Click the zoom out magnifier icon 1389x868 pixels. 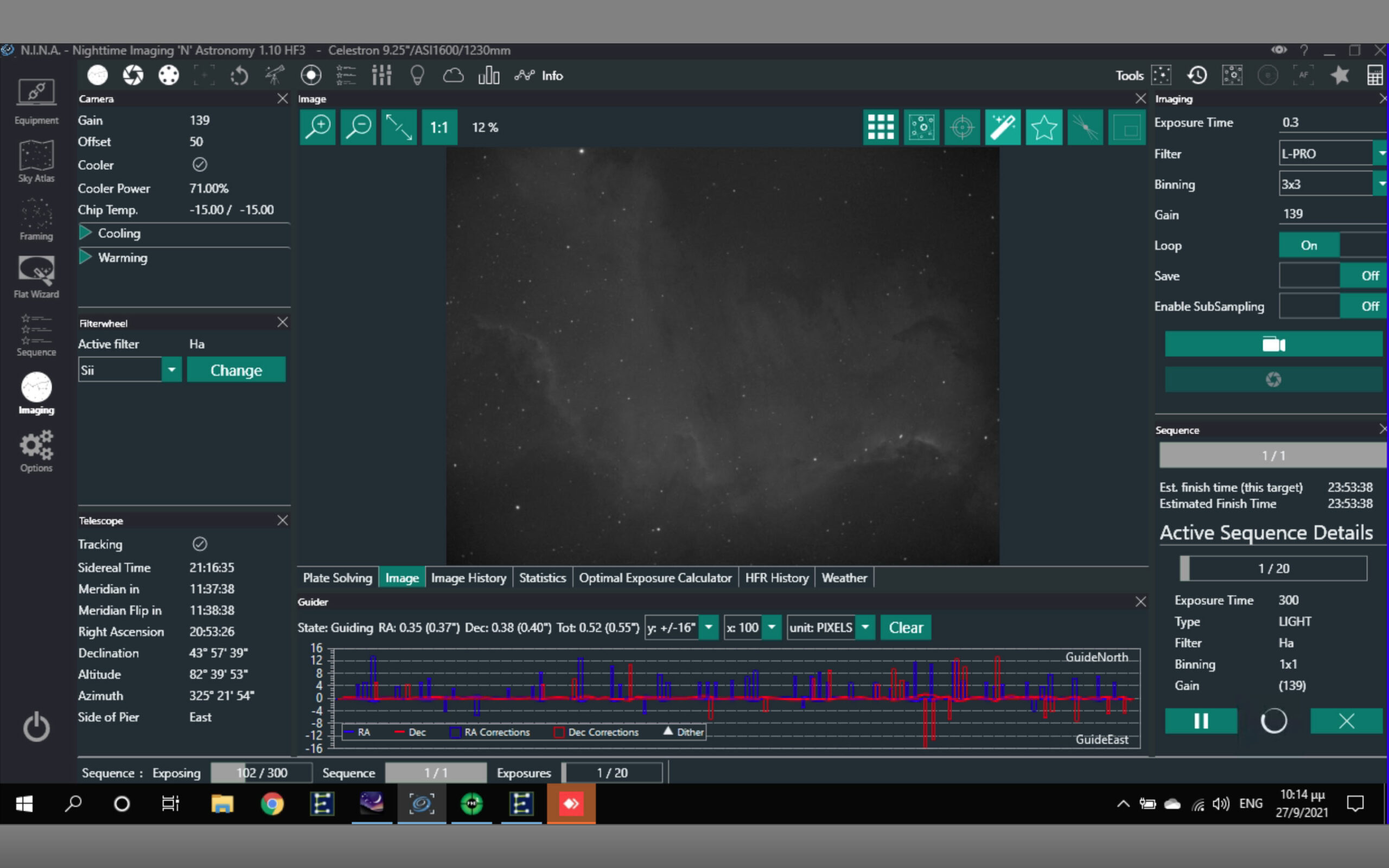[358, 127]
